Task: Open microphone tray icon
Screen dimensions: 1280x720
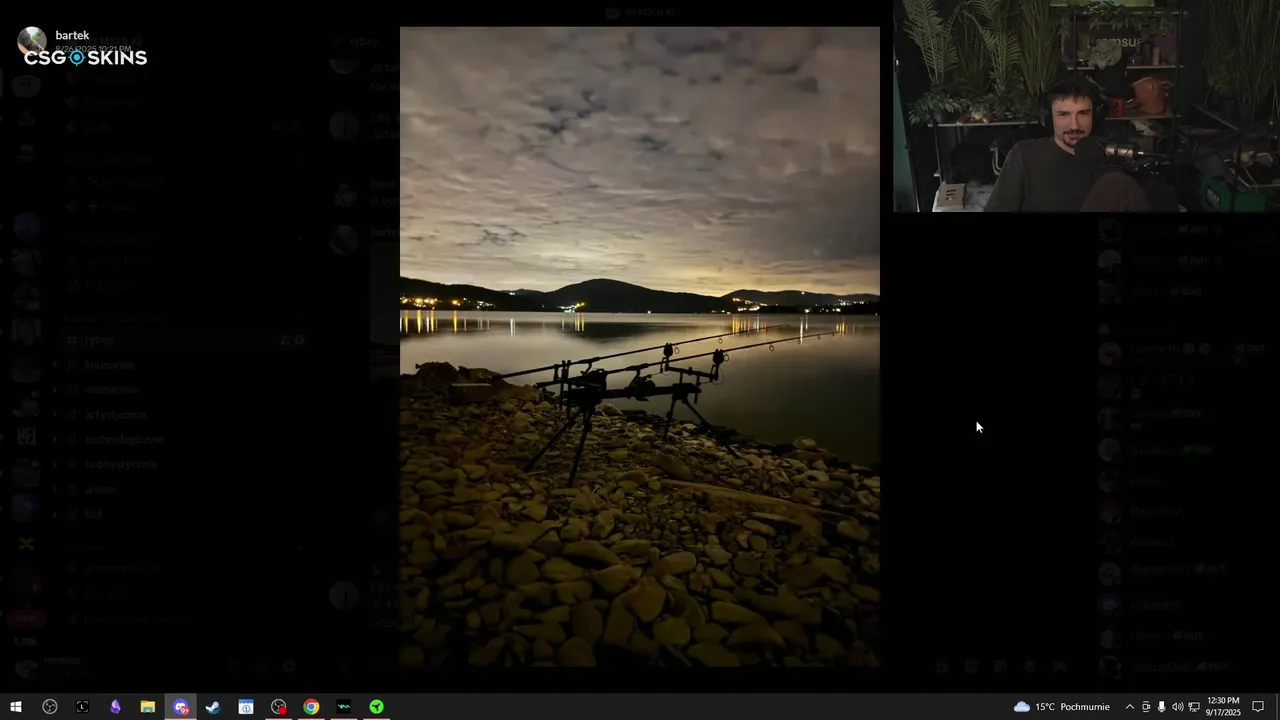Action: click(x=1161, y=707)
